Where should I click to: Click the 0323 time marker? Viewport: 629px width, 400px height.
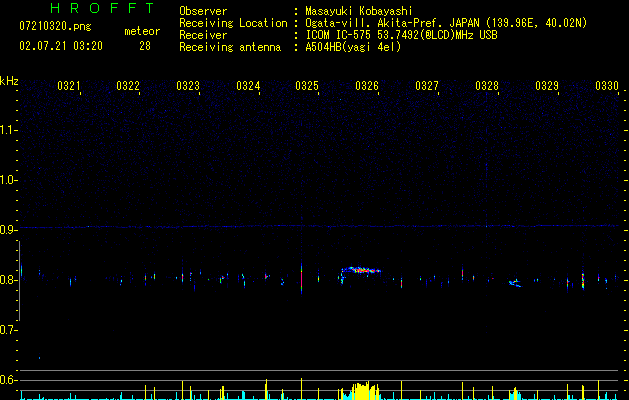pos(188,86)
